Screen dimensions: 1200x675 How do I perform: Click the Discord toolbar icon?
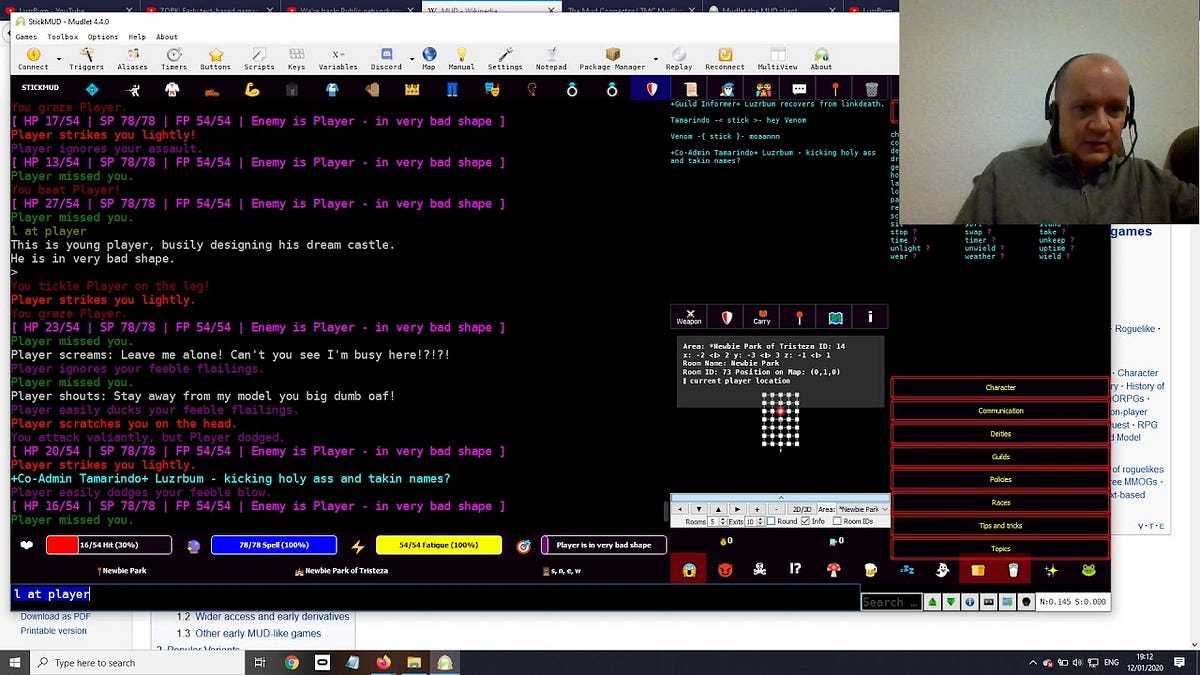coord(386,59)
